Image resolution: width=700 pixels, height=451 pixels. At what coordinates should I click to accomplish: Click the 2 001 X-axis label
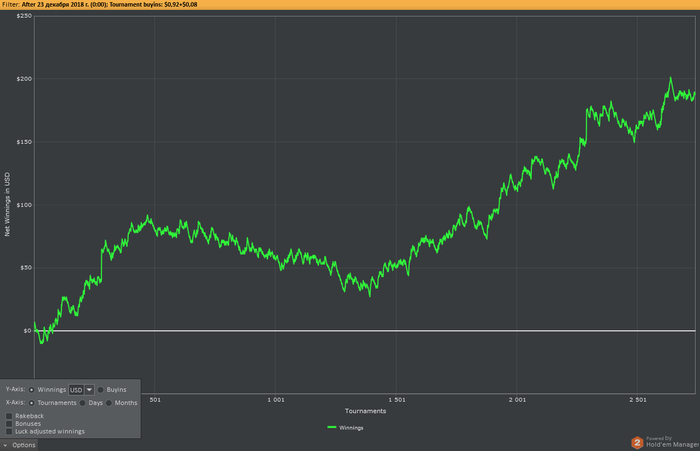pyautogui.click(x=517, y=400)
